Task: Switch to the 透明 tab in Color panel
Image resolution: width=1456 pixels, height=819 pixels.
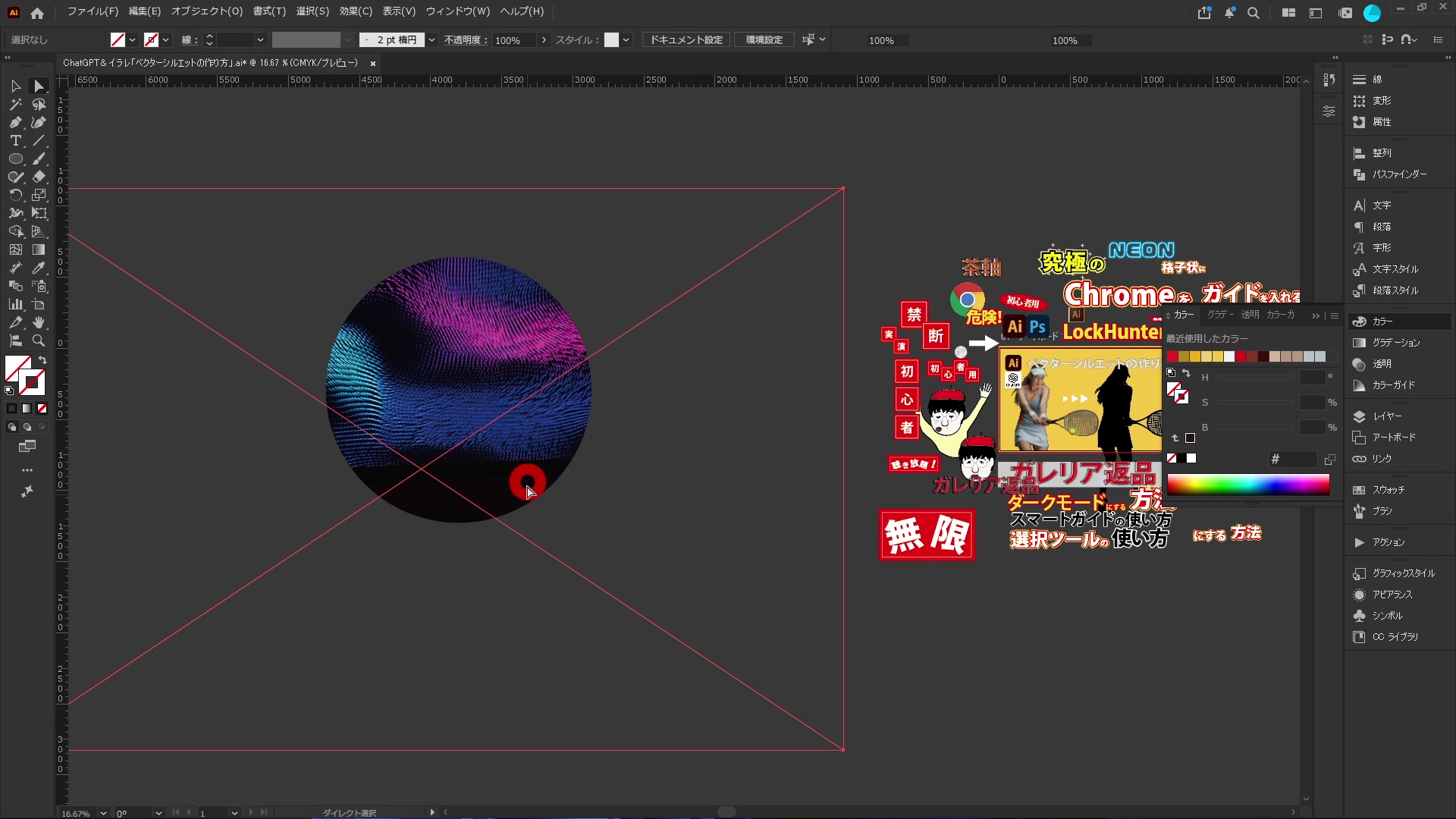Action: (x=1250, y=315)
